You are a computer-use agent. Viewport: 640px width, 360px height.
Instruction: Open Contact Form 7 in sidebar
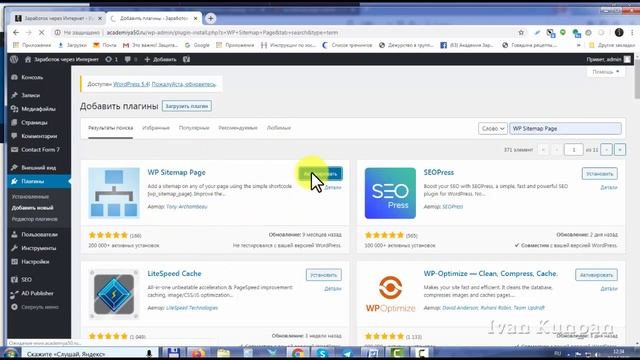pyautogui.click(x=40, y=150)
